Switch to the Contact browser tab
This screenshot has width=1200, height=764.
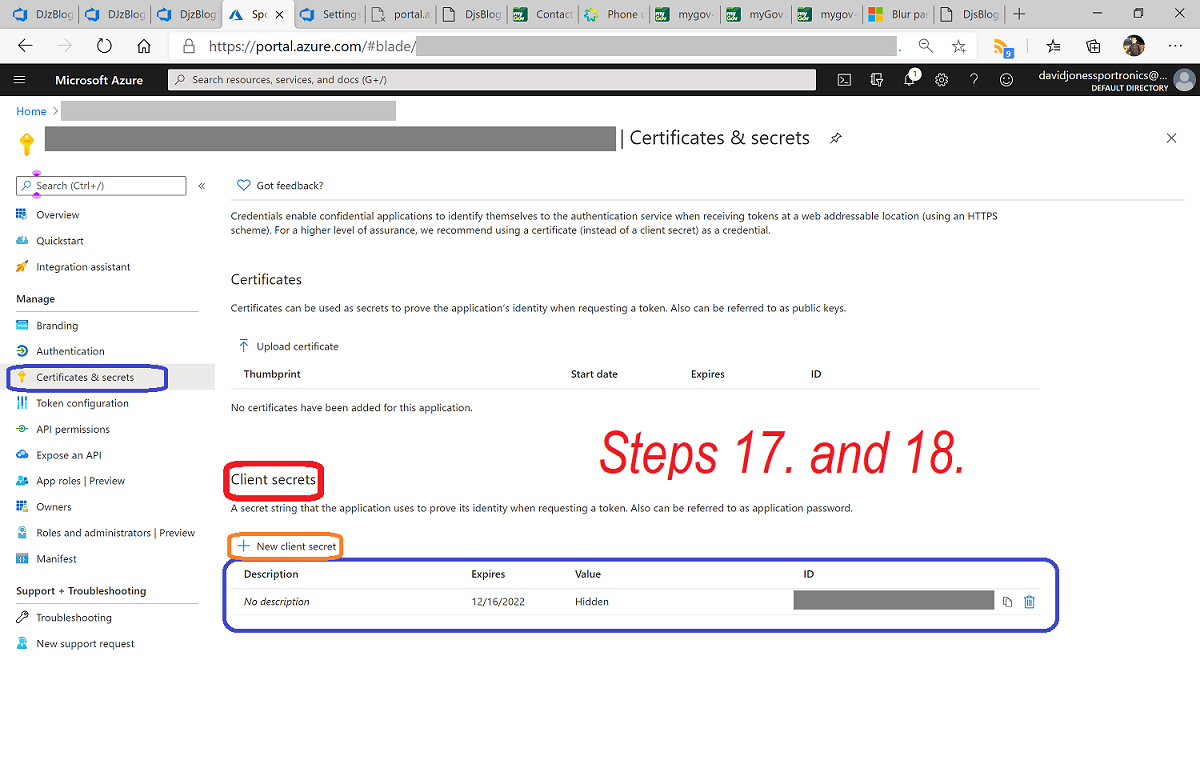(x=541, y=14)
